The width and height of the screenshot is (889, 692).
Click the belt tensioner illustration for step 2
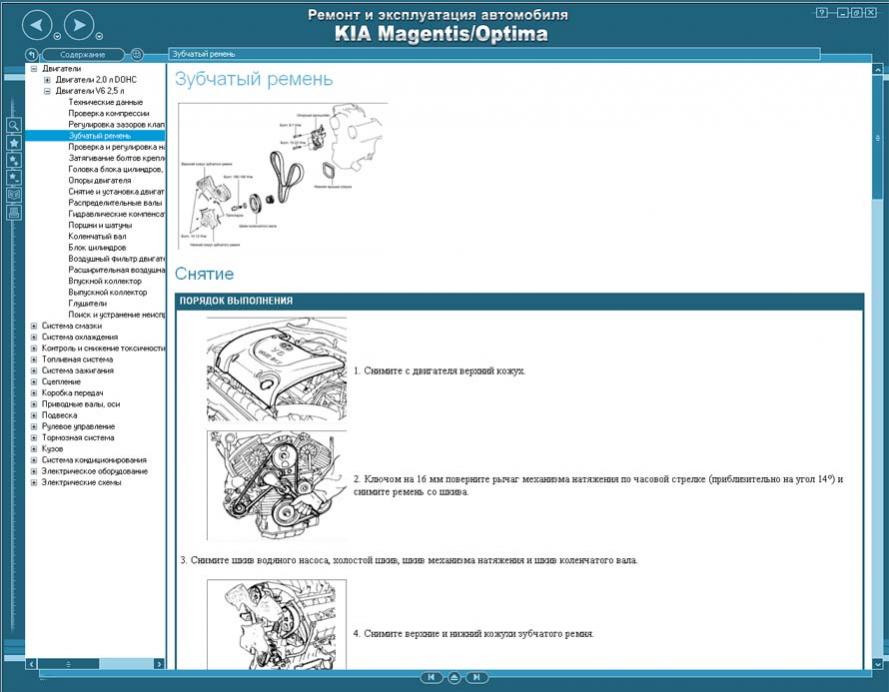277,486
